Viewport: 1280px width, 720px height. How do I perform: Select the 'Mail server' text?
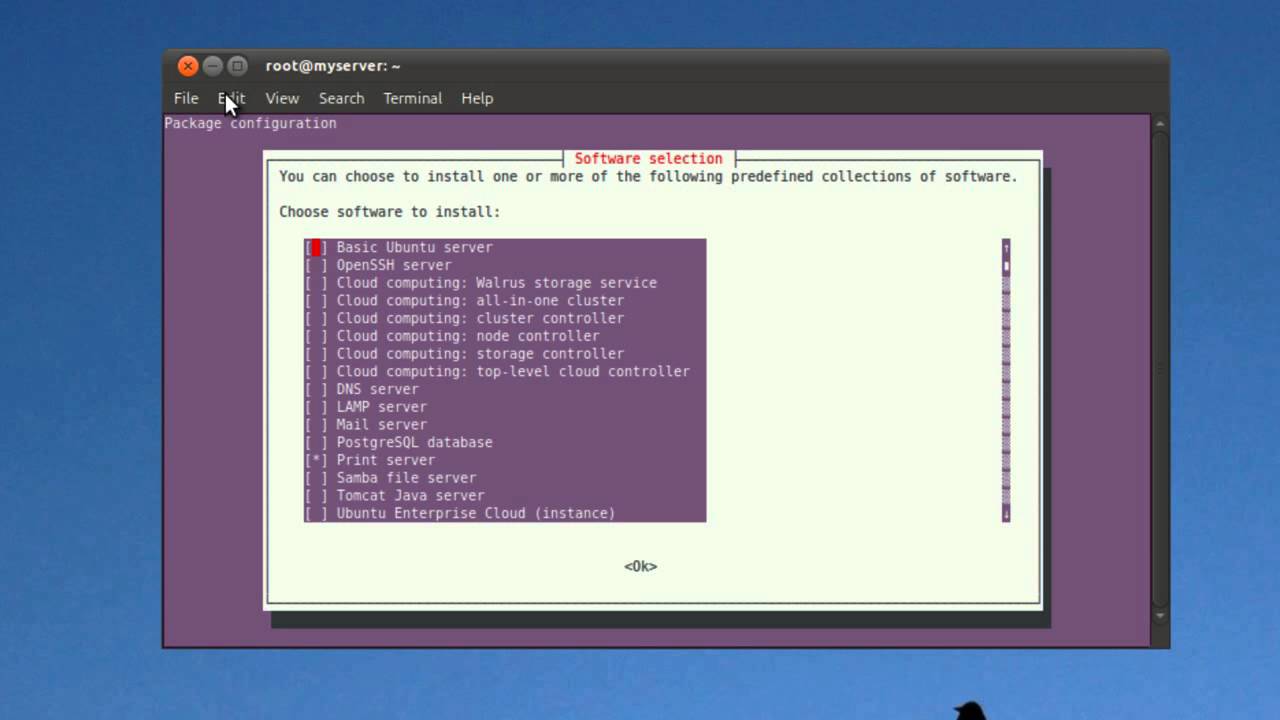(x=382, y=424)
